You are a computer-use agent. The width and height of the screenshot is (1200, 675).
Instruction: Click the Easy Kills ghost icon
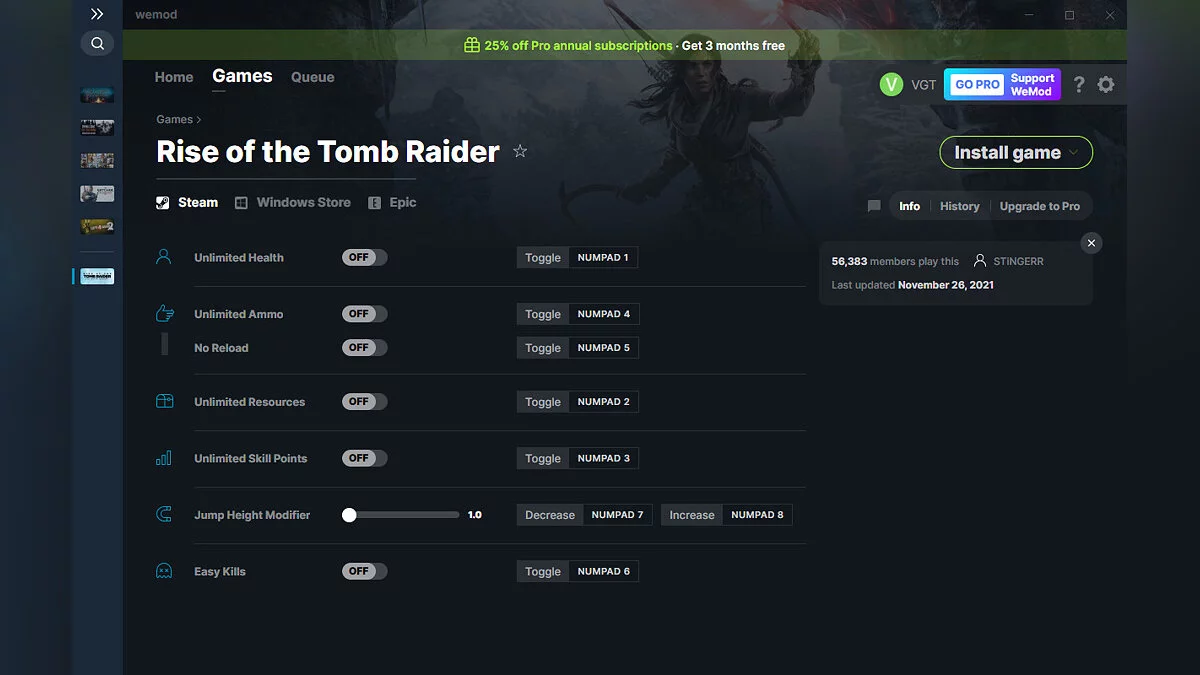click(164, 571)
